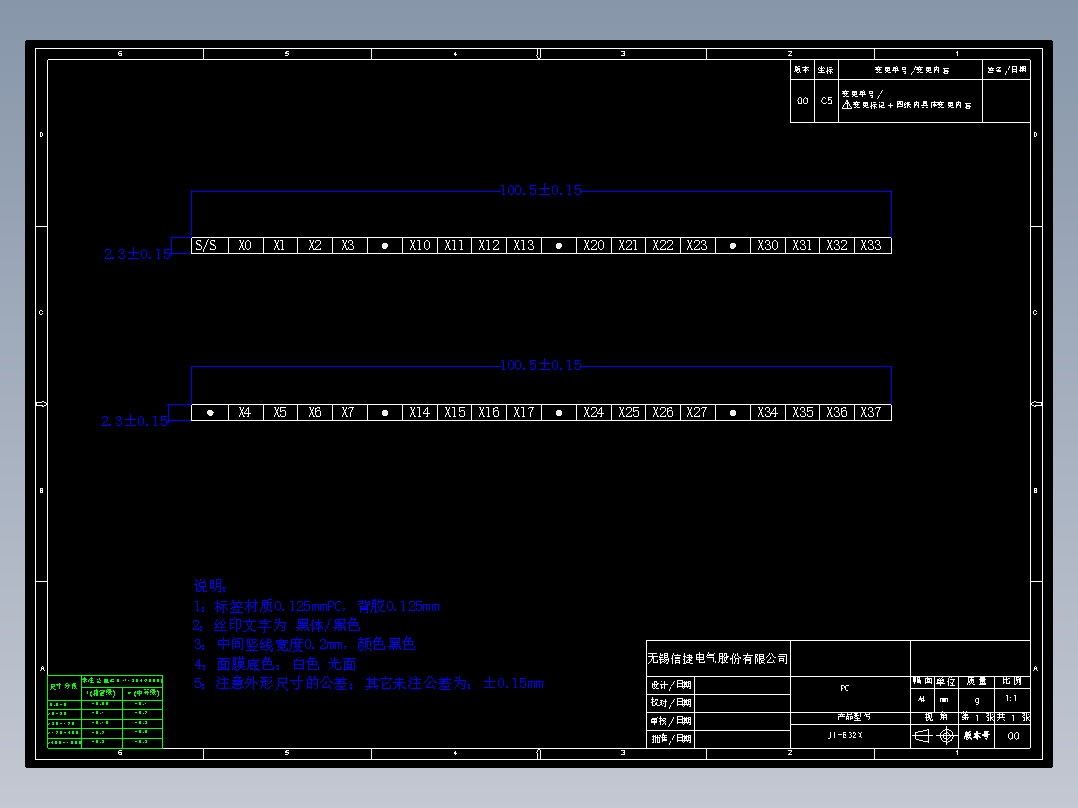Pick the X2 label cell
This screenshot has height=808, width=1078.
315,245
